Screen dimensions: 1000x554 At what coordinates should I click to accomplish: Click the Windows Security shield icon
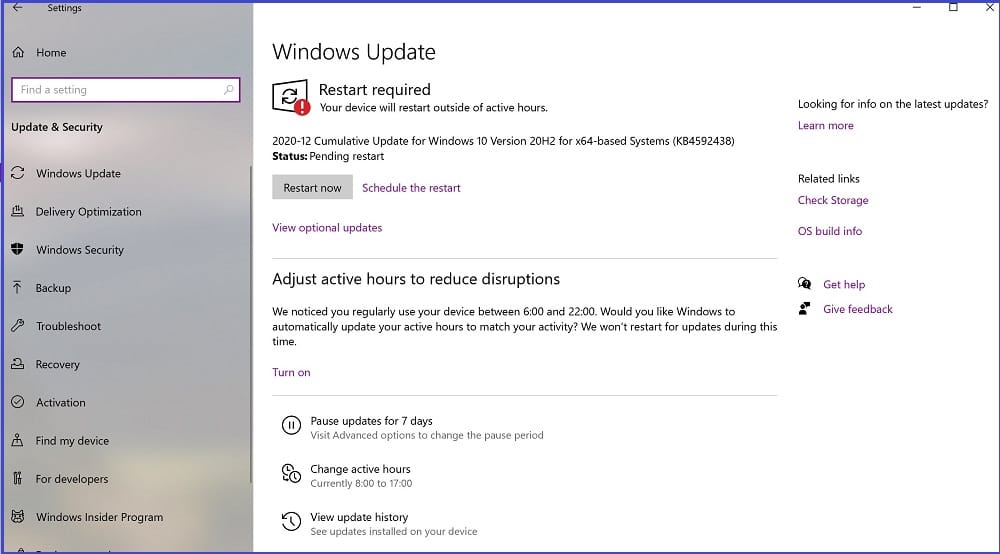[18, 249]
